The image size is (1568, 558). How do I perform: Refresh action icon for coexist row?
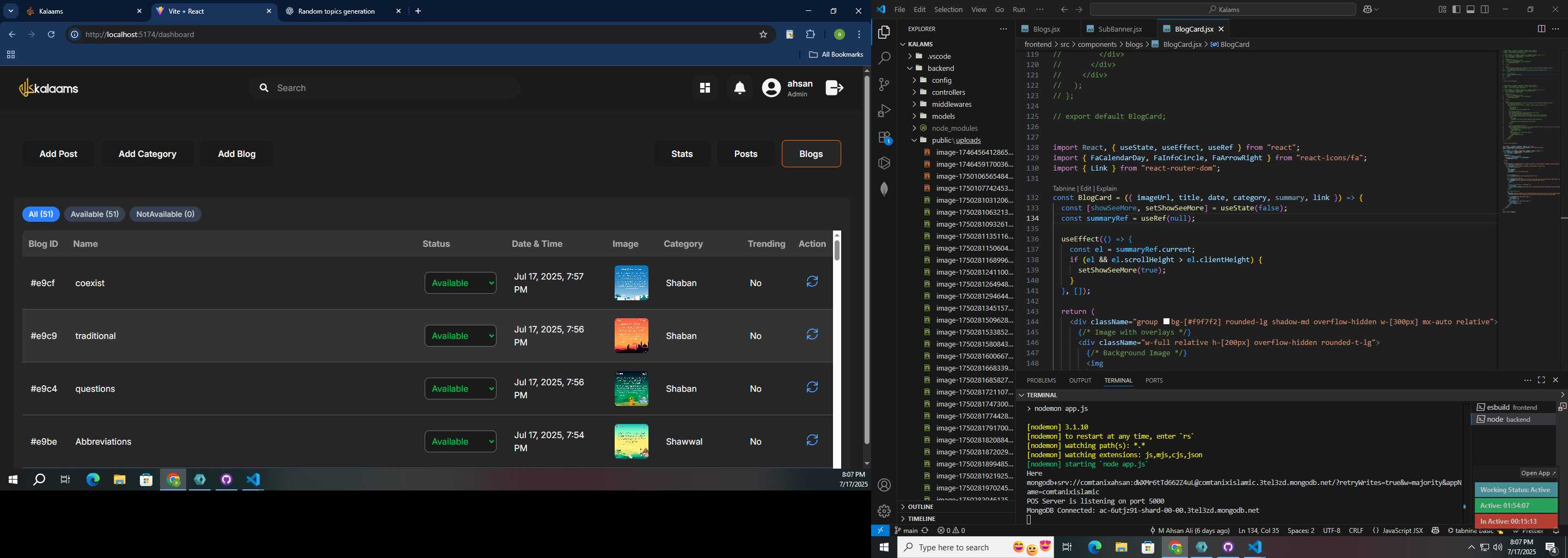click(812, 281)
